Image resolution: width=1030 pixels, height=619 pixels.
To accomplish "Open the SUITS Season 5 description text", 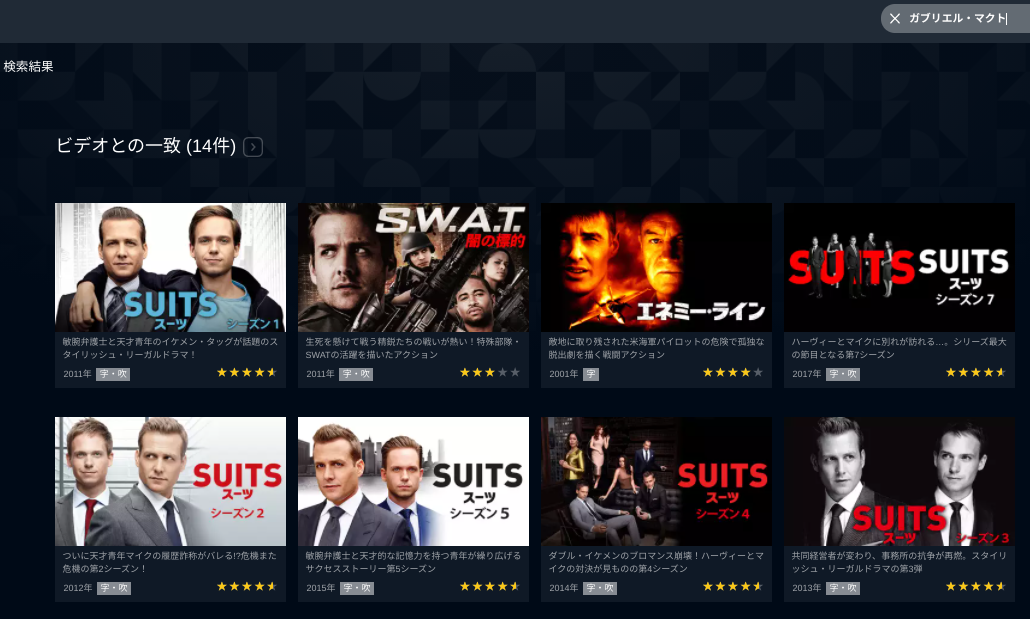I will pyautogui.click(x=413, y=562).
